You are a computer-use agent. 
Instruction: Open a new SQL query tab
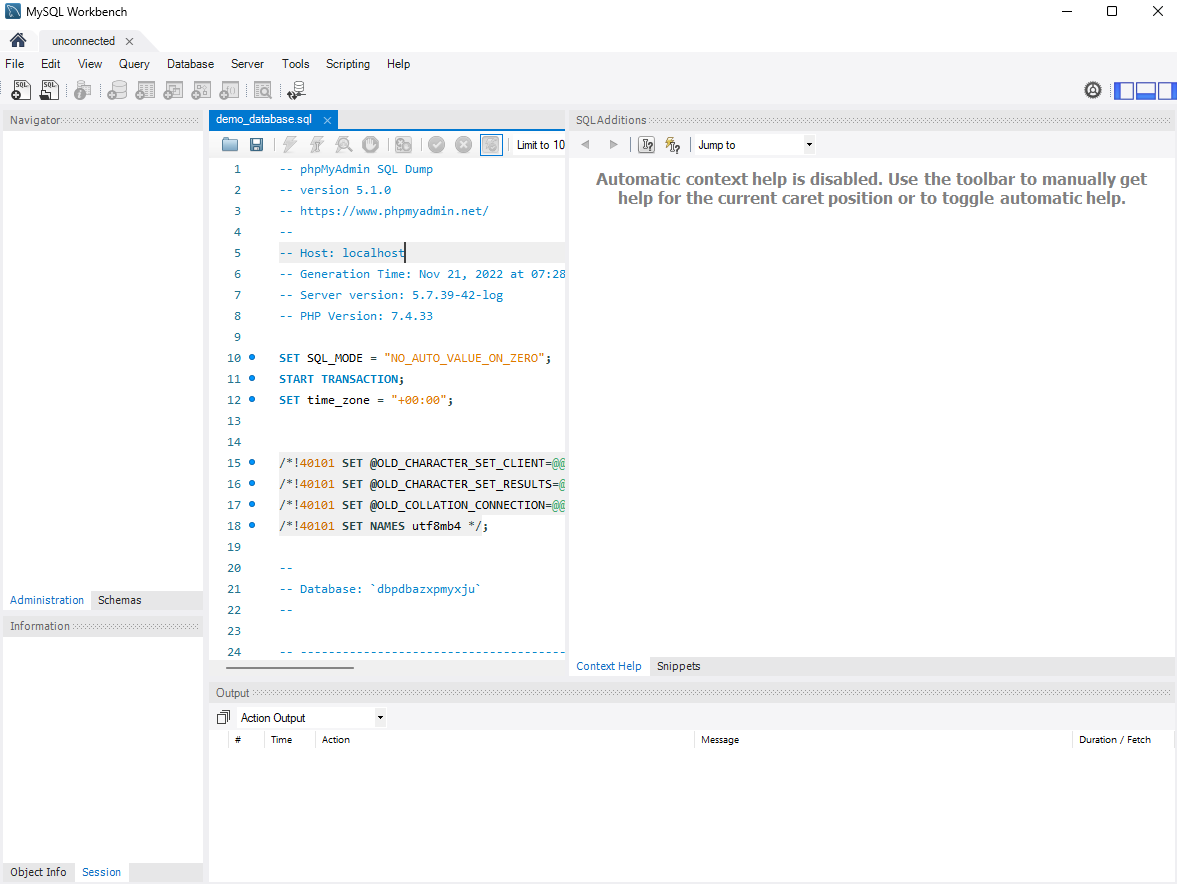click(20, 90)
